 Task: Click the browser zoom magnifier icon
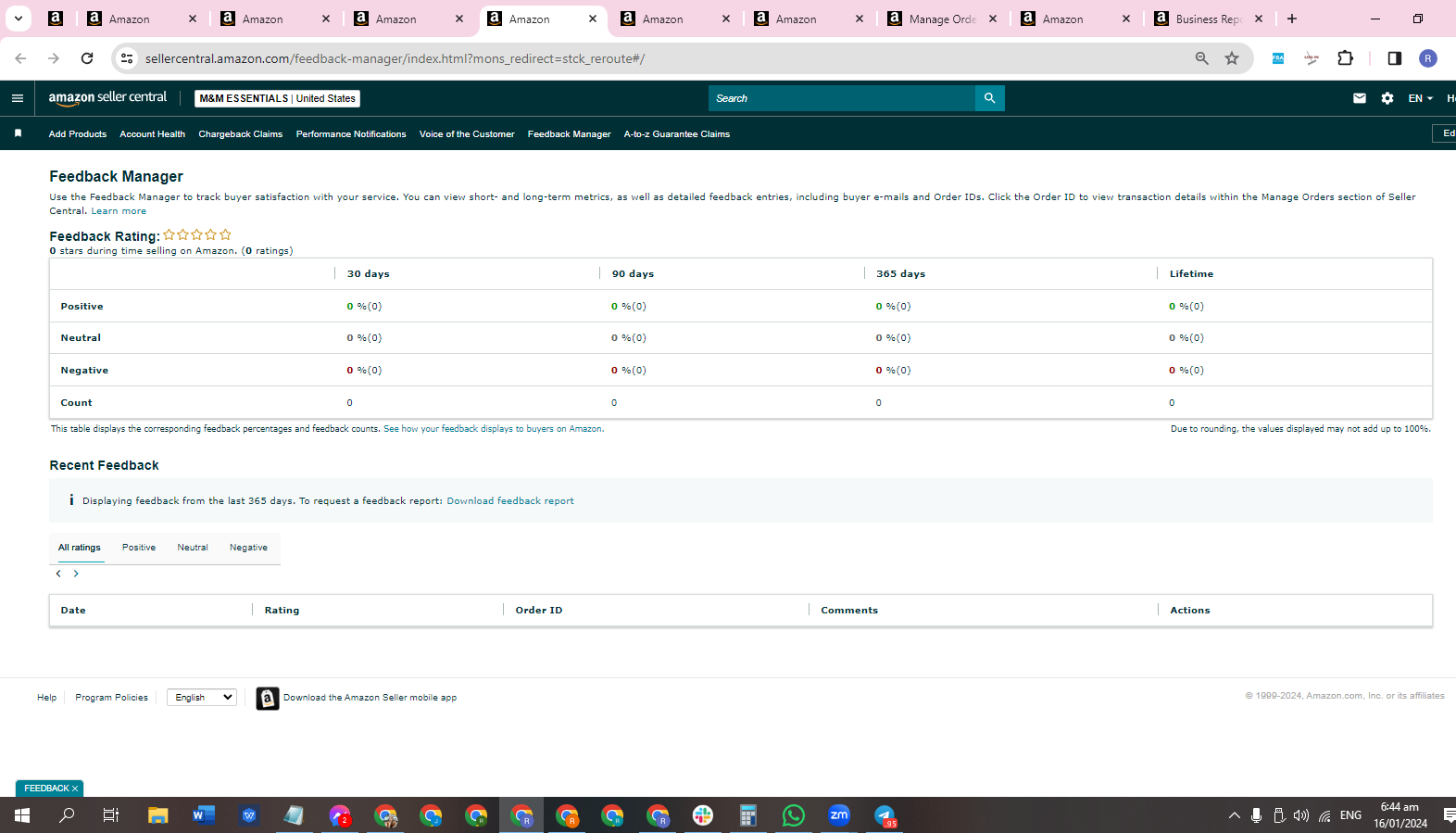tap(1201, 58)
